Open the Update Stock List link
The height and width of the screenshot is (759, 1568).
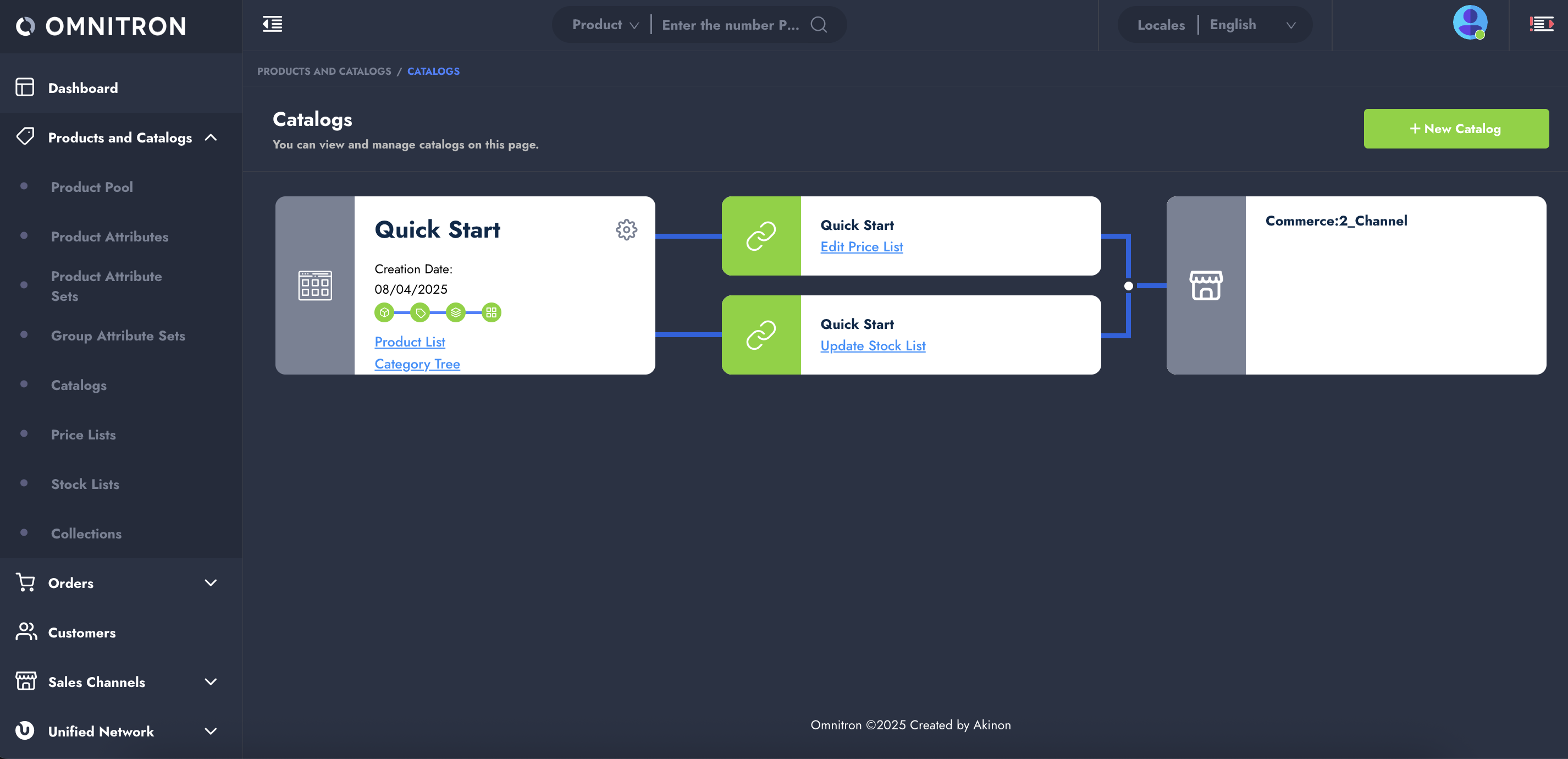click(x=873, y=346)
